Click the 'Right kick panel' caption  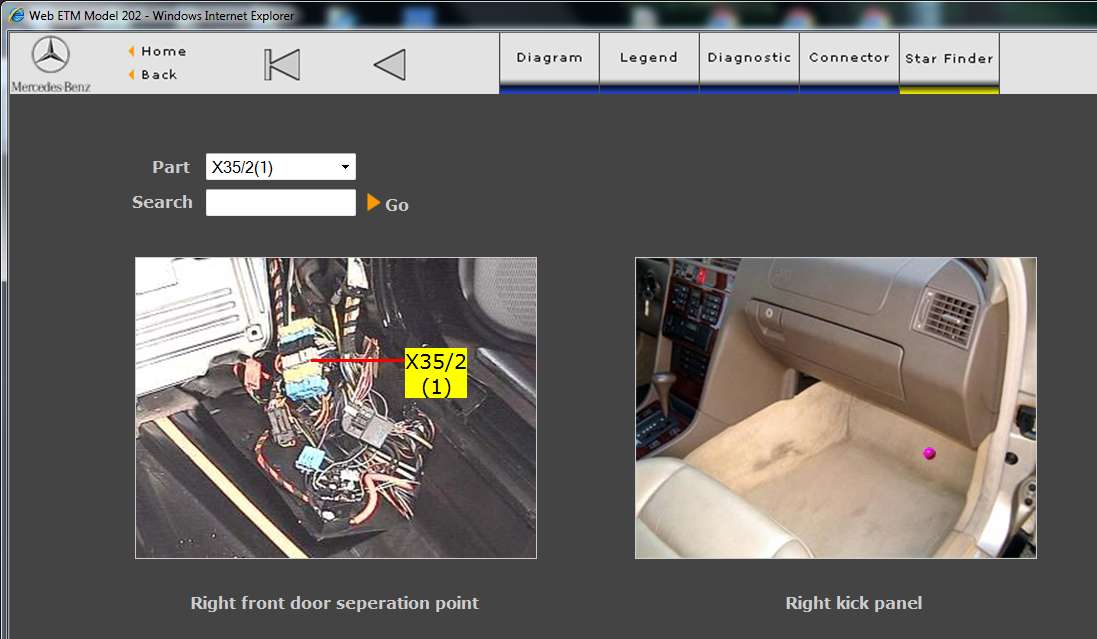coord(854,603)
